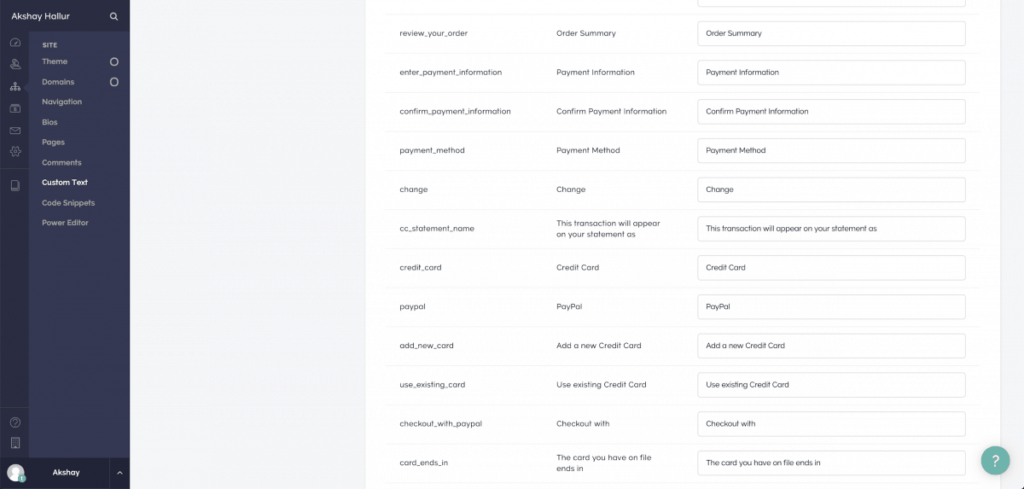Open the help question mark sidebar icon

15,422
